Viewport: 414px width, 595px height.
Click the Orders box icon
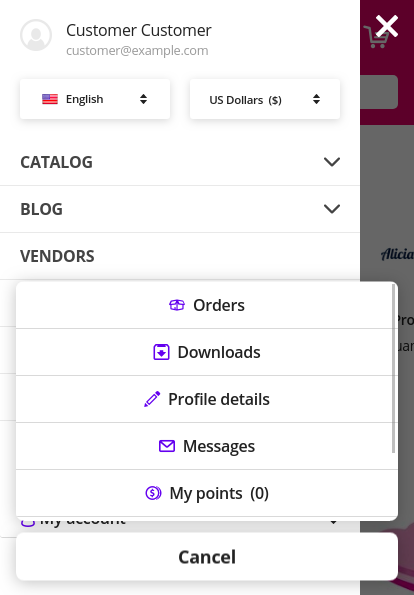tap(177, 305)
